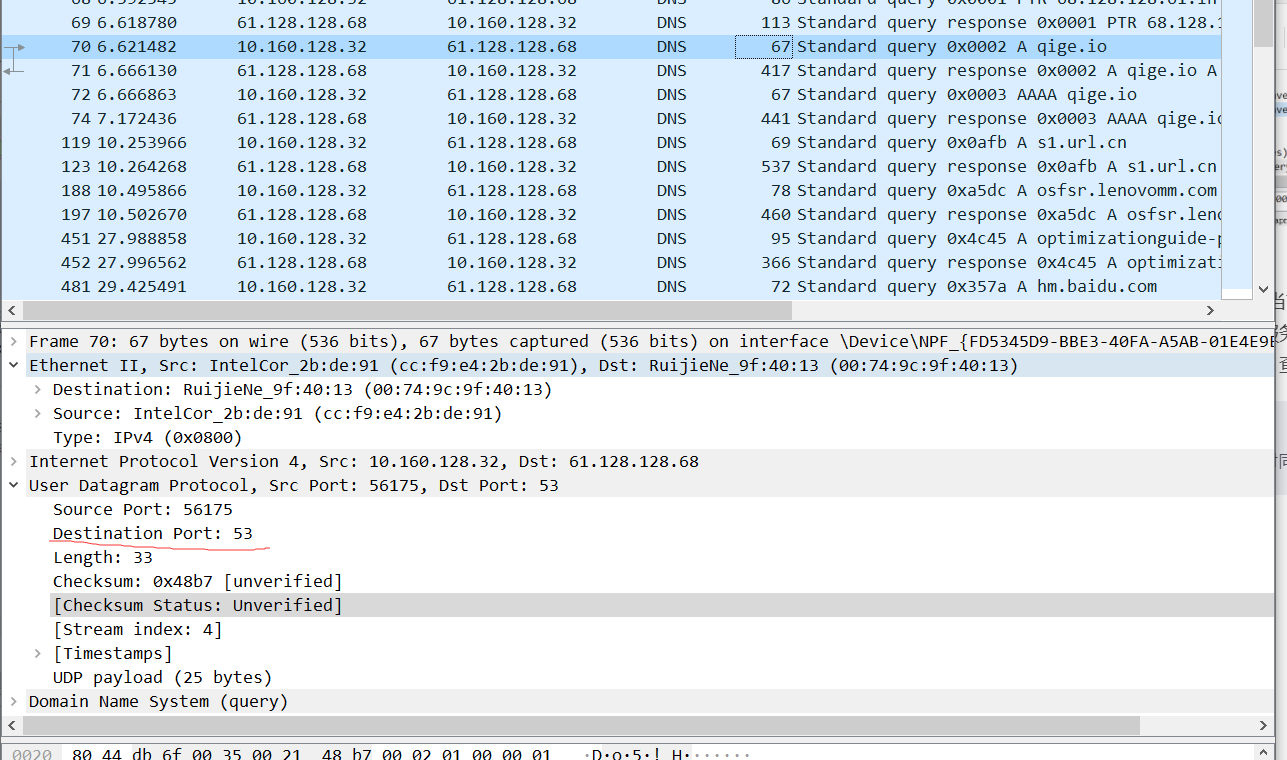Screen dimensions: 1287x760
Task: Click packet list vertical scroll-down arrow
Action: point(1262,291)
